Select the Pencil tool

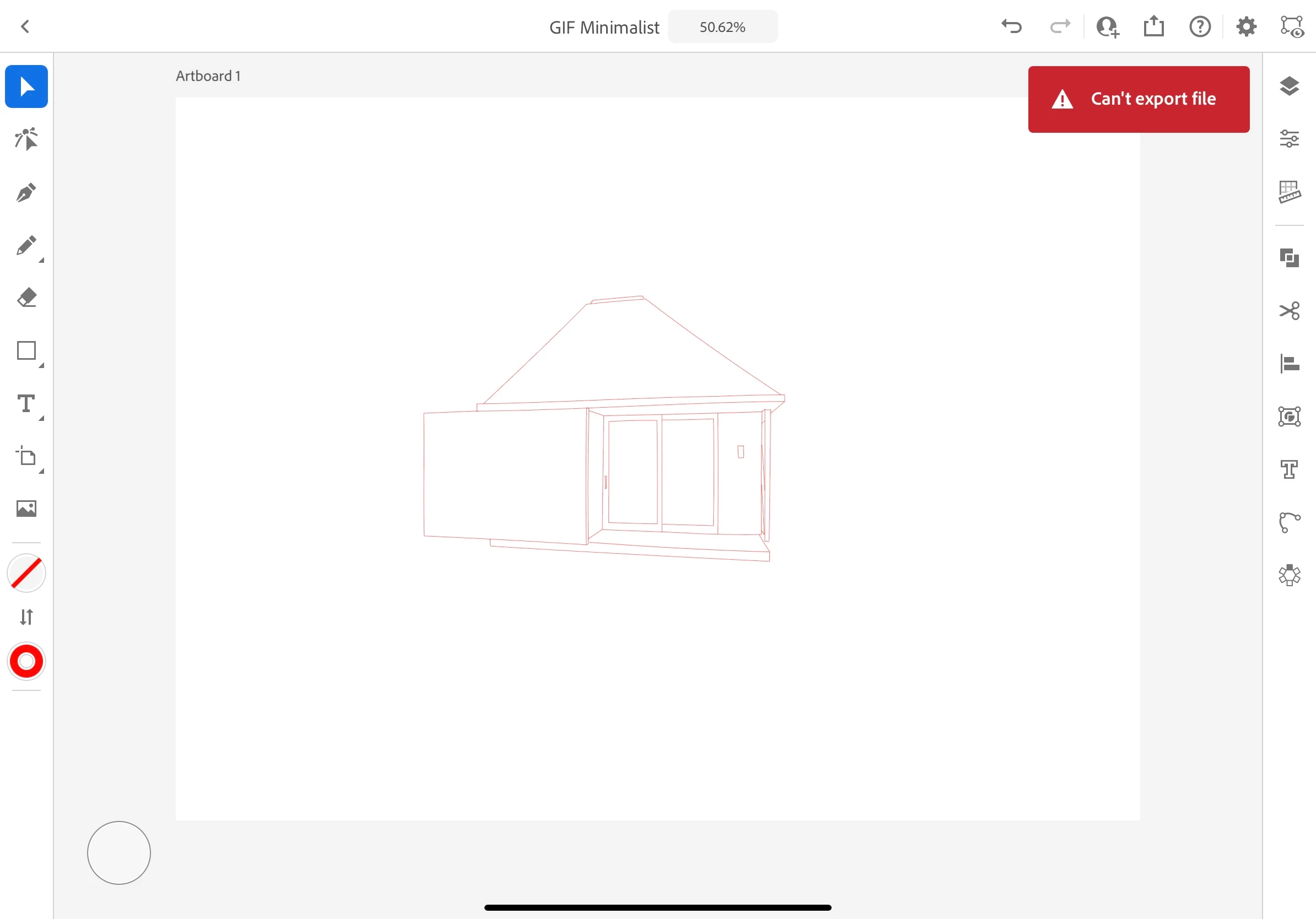pos(26,245)
